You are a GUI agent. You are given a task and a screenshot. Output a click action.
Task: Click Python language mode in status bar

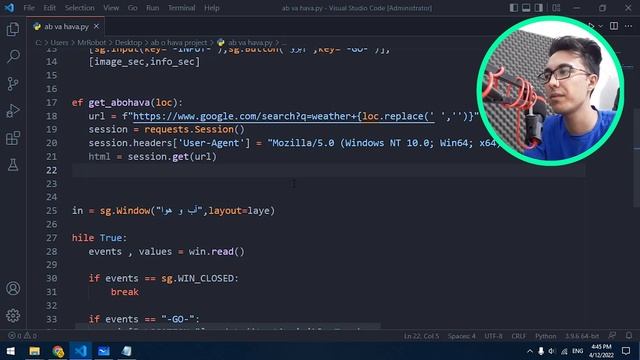(x=546, y=336)
